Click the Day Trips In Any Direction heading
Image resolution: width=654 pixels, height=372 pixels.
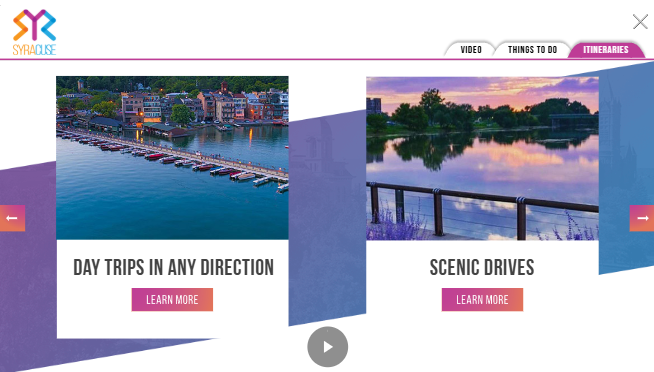(173, 267)
